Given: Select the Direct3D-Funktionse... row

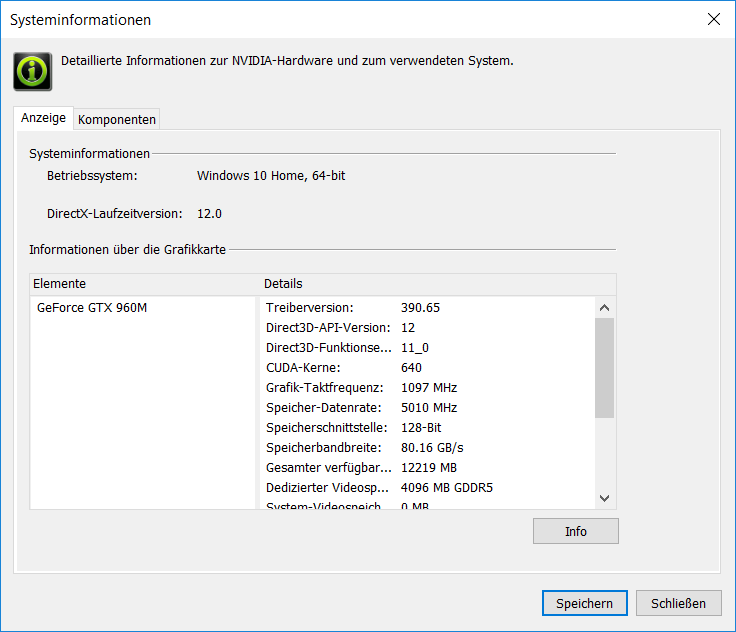Looking at the screenshot, I should (428, 347).
